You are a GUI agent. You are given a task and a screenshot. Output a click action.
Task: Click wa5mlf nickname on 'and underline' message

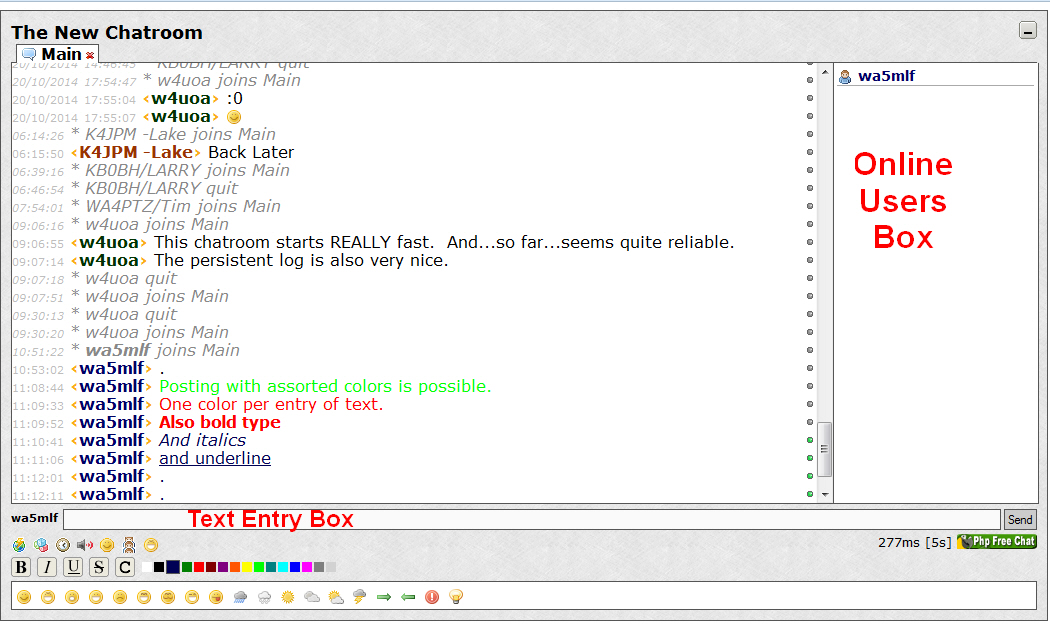click(x=112, y=459)
